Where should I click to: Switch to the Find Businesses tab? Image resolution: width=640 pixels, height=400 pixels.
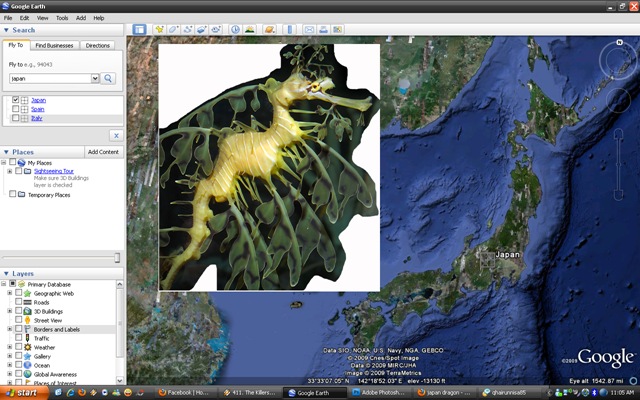point(54,45)
